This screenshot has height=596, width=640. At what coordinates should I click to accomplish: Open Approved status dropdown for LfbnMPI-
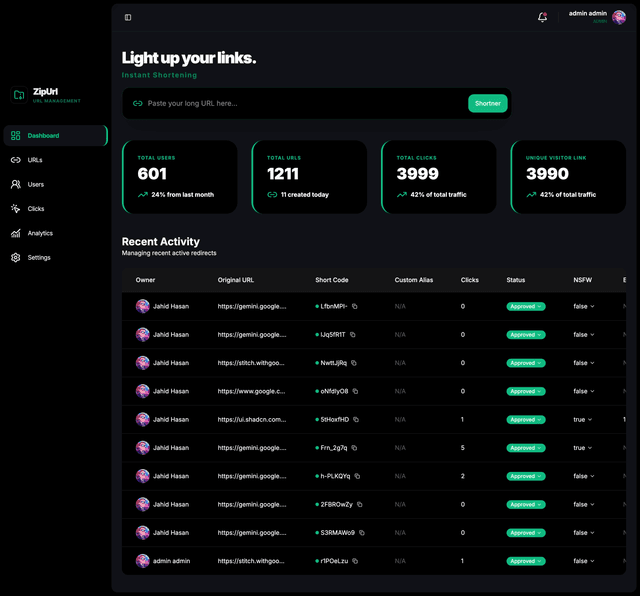(x=526, y=307)
